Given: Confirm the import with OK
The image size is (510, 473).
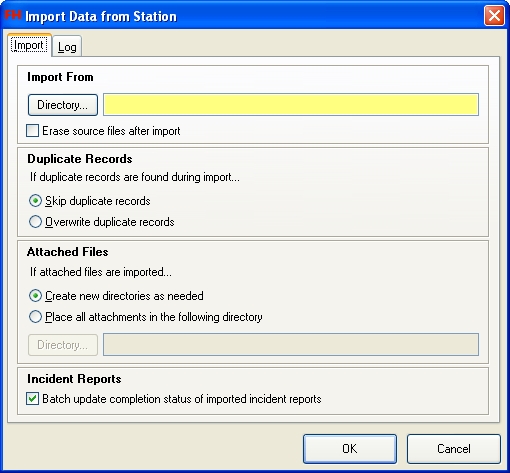Looking at the screenshot, I should click(x=350, y=449).
